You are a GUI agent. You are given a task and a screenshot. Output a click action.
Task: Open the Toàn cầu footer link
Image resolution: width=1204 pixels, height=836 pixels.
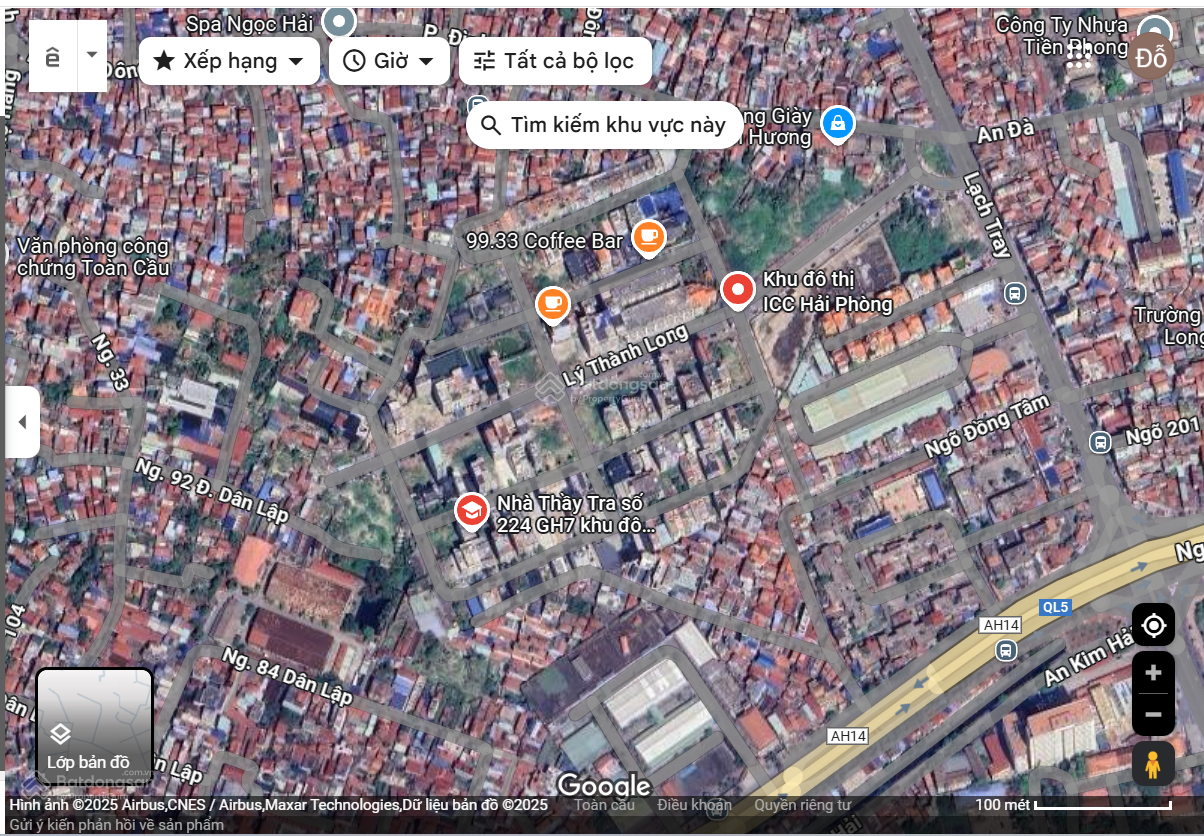pyautogui.click(x=604, y=805)
